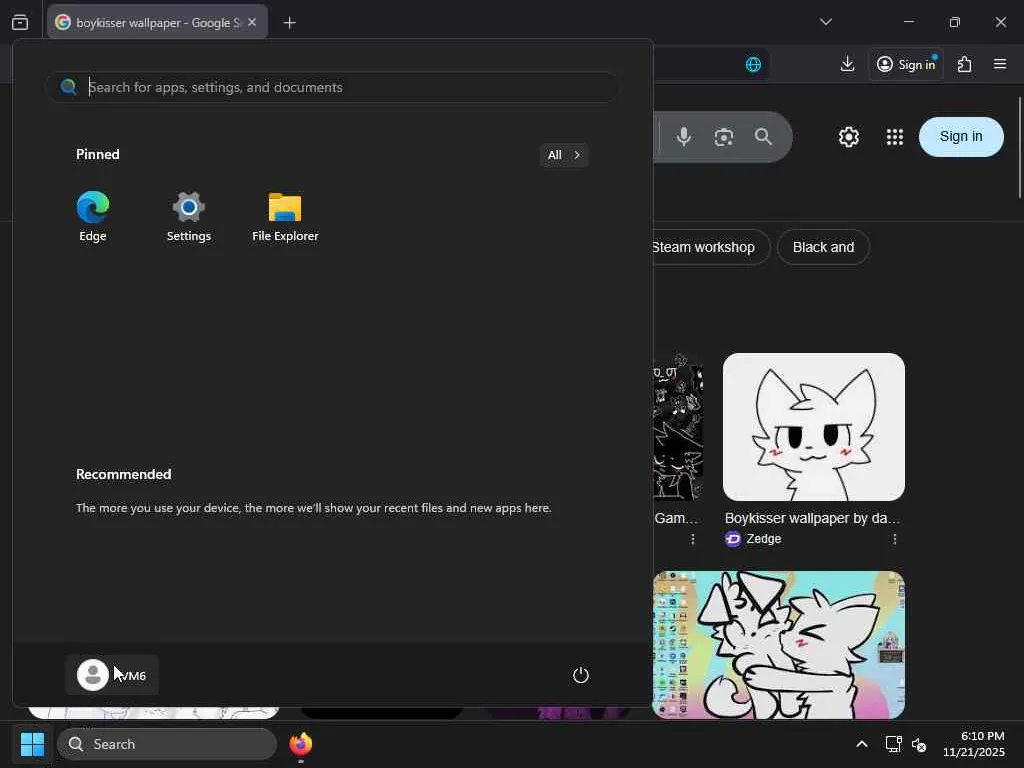Screen dimensions: 1024x768
Task: Open the Firefox extensions menu
Action: click(x=965, y=64)
